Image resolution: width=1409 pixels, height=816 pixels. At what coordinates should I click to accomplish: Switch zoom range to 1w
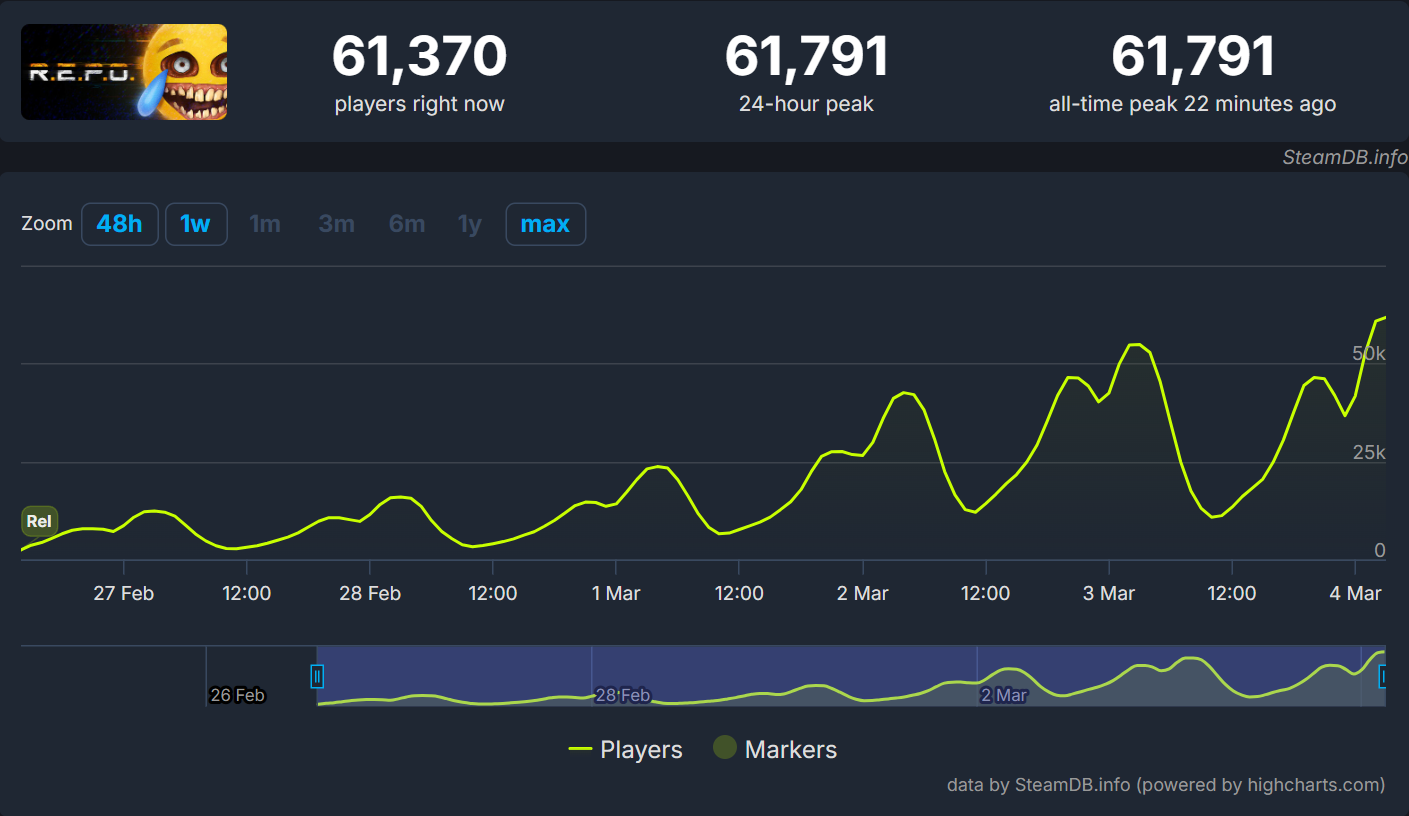[196, 224]
